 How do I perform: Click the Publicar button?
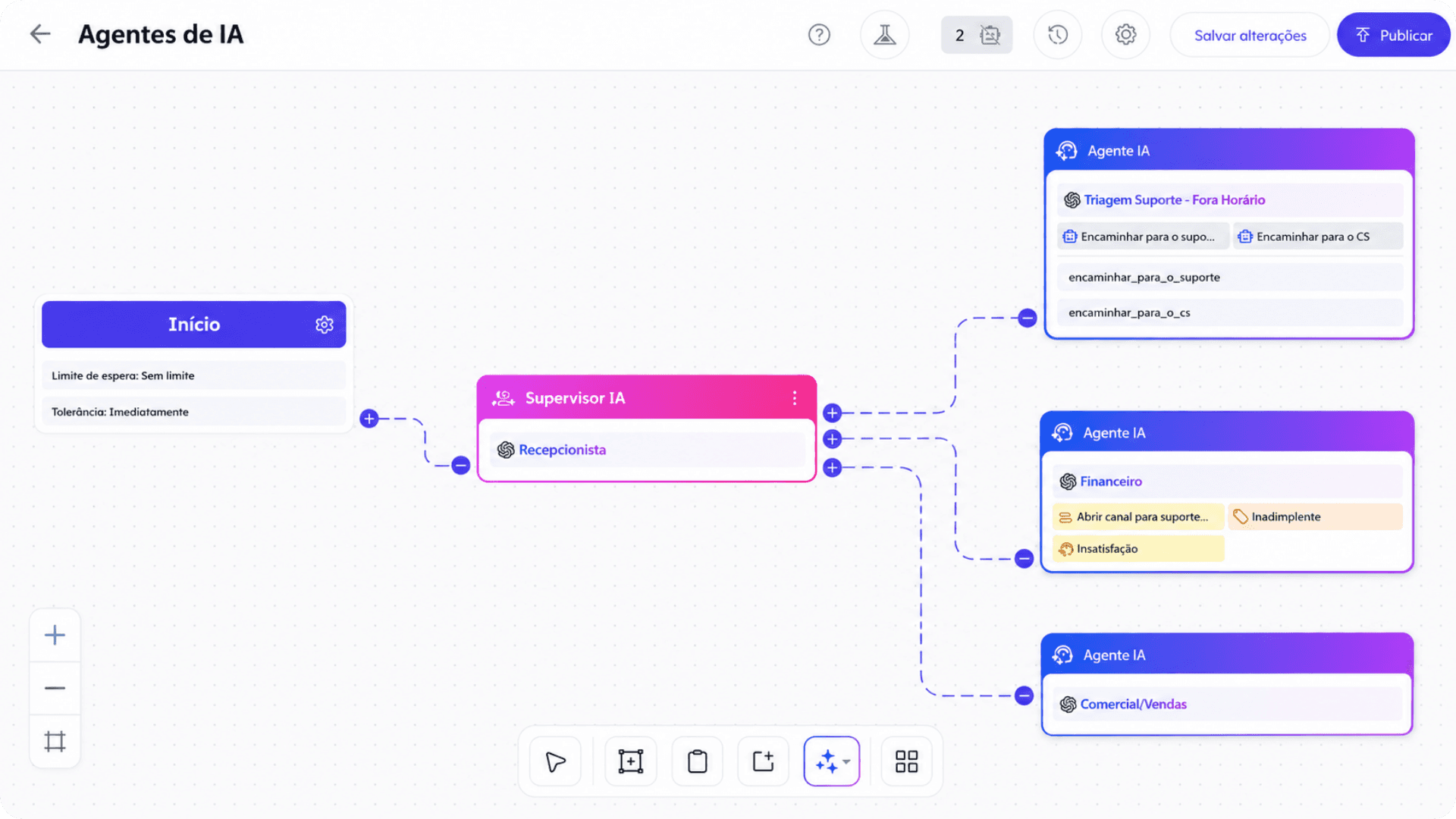pos(1394,35)
